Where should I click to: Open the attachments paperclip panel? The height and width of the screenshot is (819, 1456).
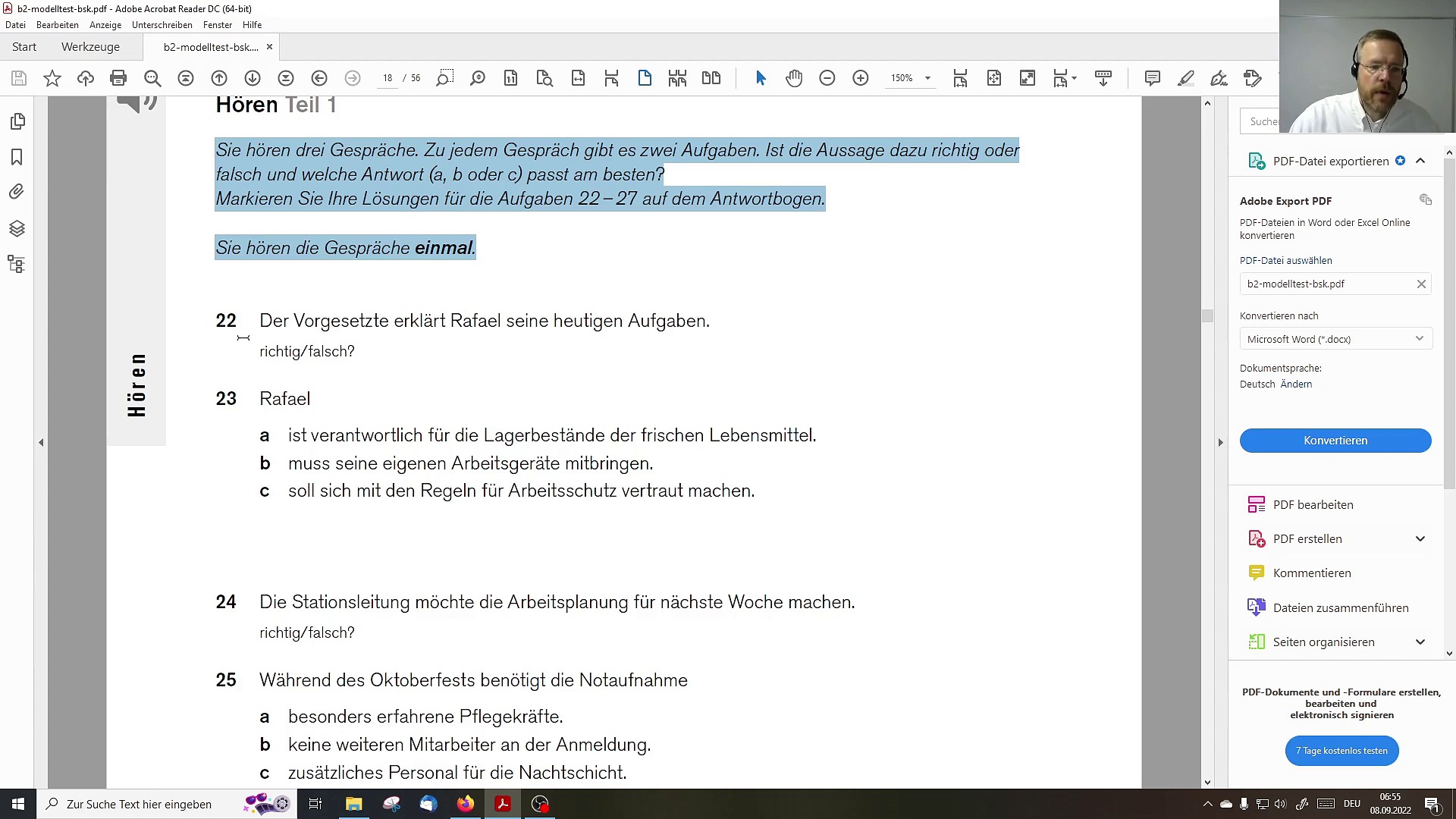[x=17, y=192]
